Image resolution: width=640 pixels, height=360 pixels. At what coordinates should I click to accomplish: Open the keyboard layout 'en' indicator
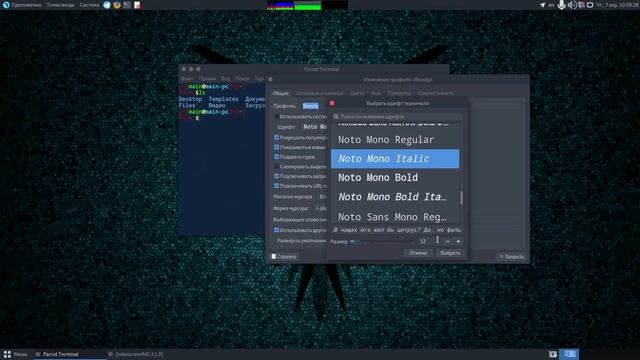551,5
